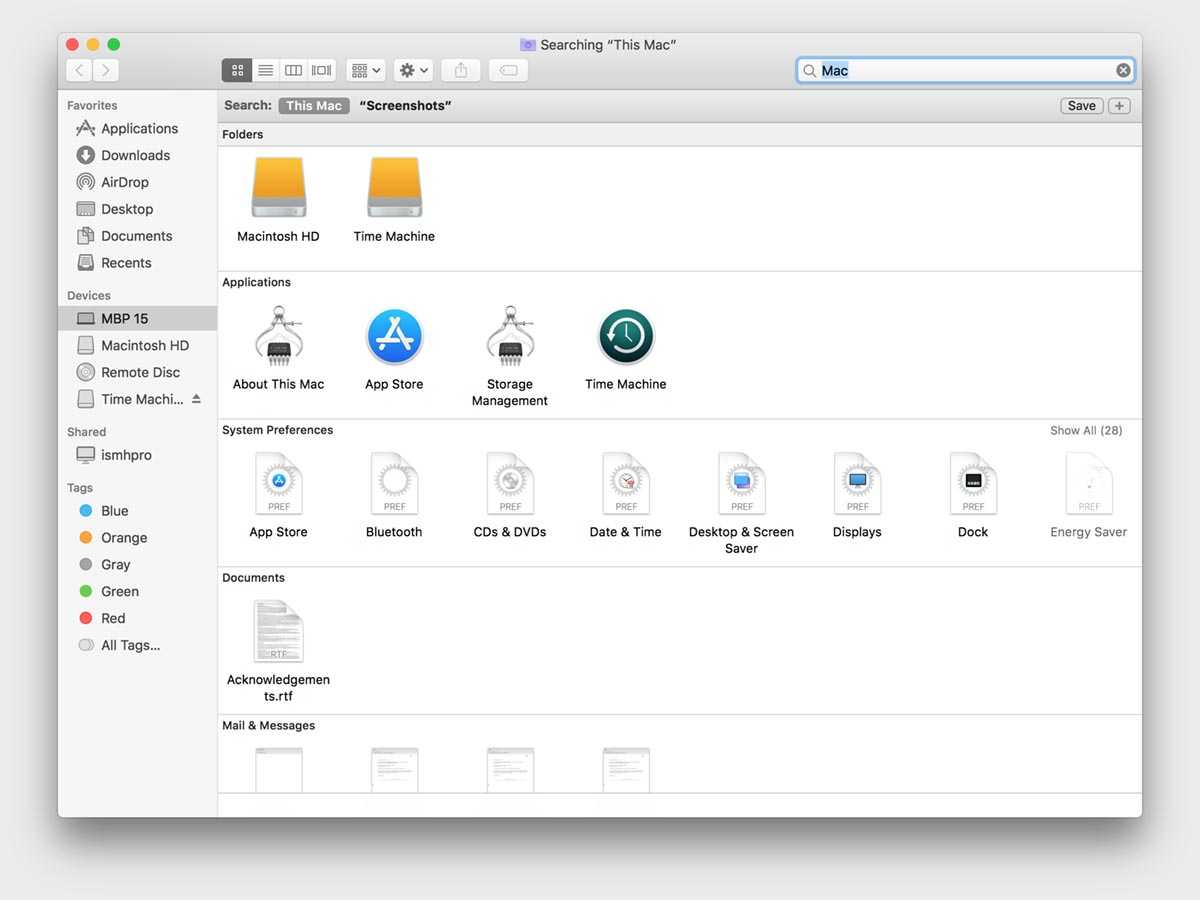
Task: Open the App Store application icon
Action: pos(394,338)
